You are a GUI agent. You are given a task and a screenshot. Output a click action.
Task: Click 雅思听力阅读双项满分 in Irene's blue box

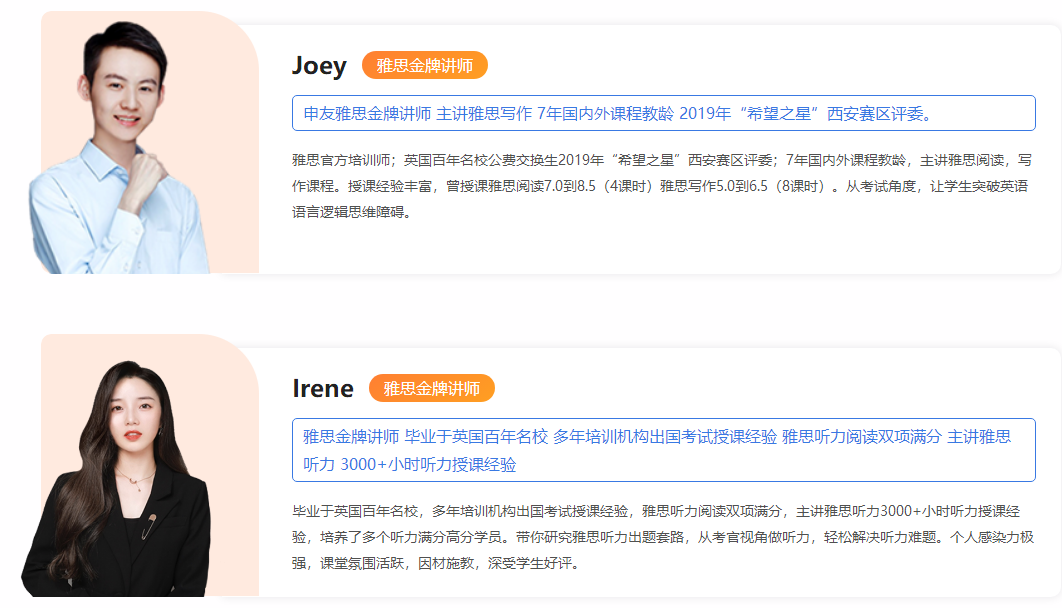(861, 436)
